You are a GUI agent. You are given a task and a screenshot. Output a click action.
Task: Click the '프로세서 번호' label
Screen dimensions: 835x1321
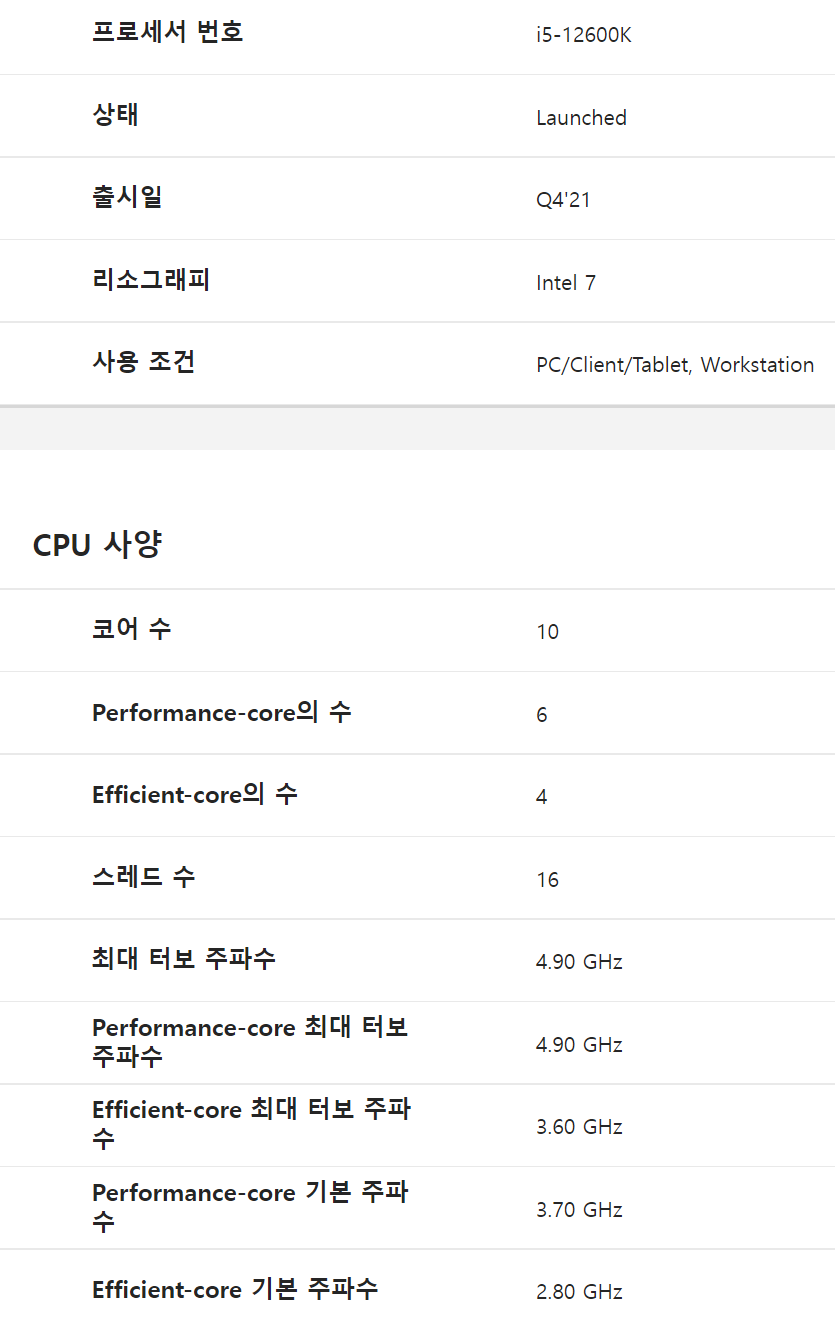(x=167, y=33)
